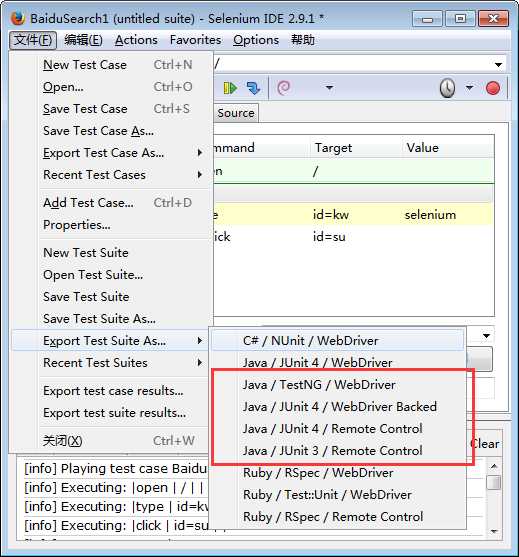Export as C# / NUnit / WebDriver
The height and width of the screenshot is (557, 519).
click(x=337, y=341)
